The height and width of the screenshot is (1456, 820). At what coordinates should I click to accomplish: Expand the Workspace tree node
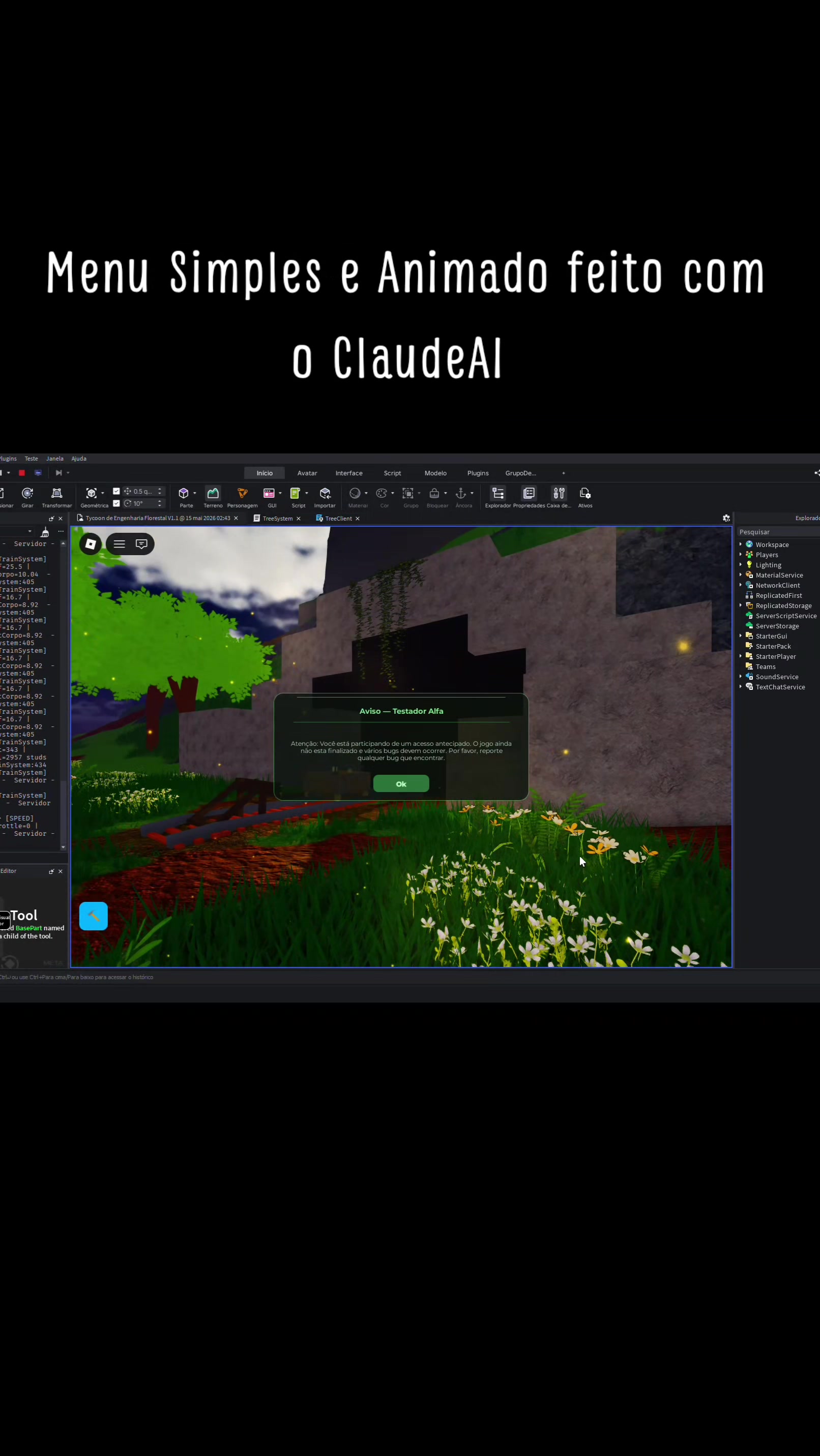(740, 544)
